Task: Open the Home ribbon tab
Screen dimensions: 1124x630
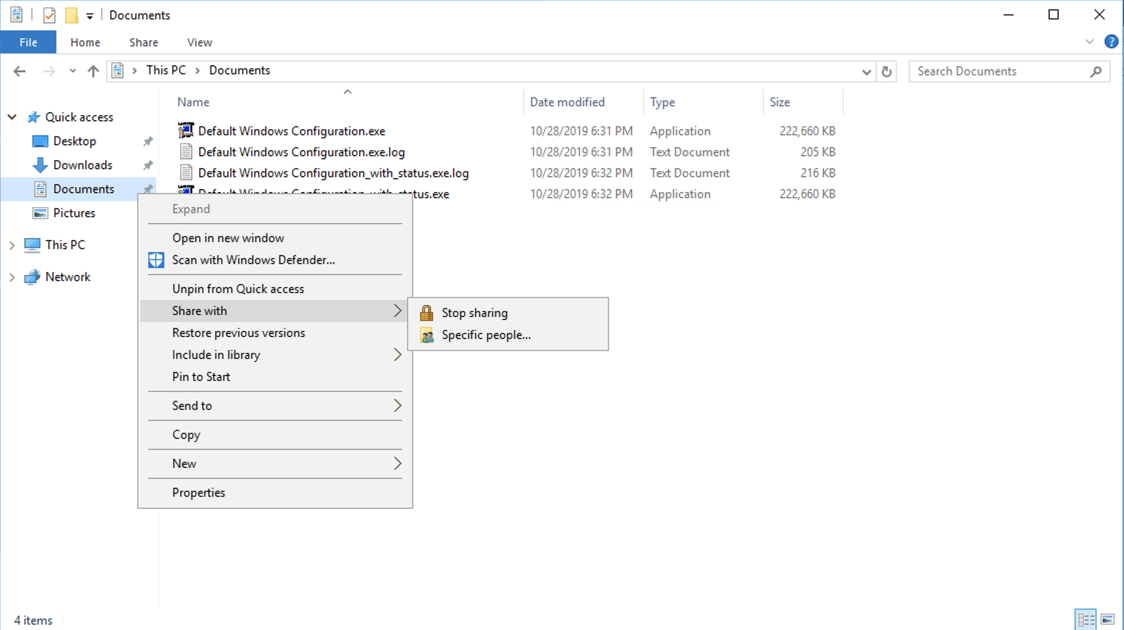Action: [85, 42]
